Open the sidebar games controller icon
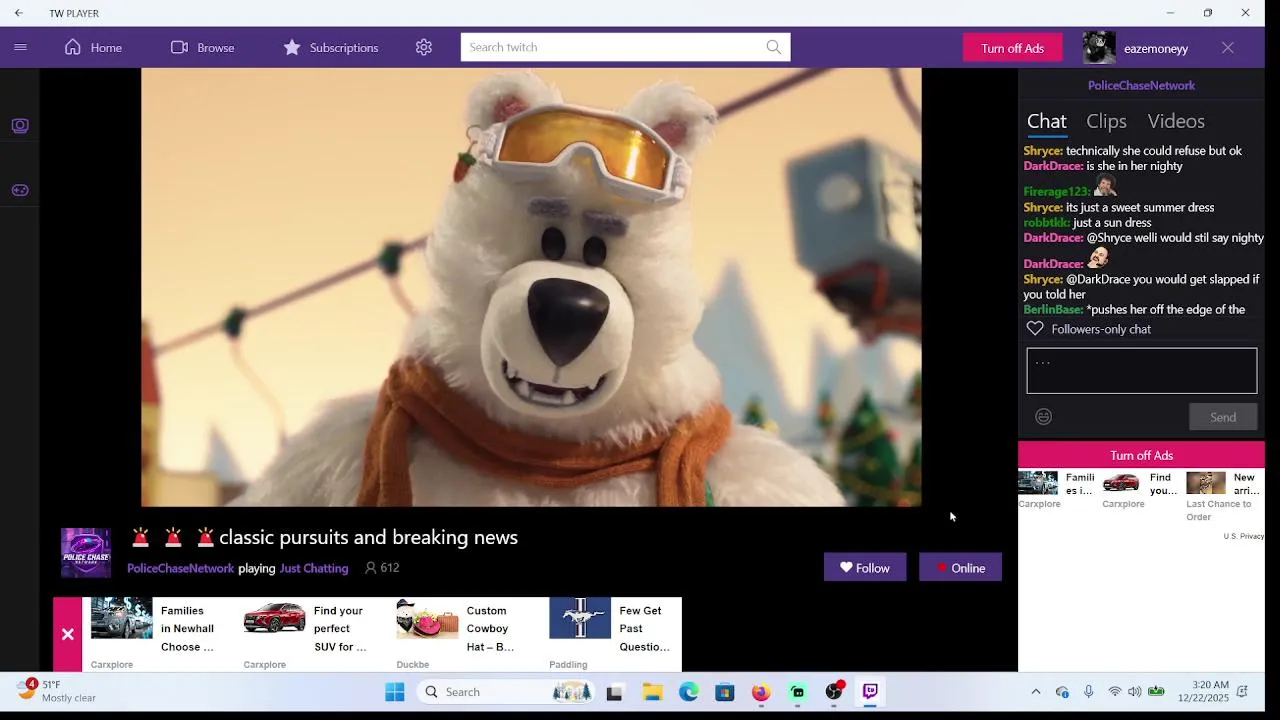 click(20, 190)
